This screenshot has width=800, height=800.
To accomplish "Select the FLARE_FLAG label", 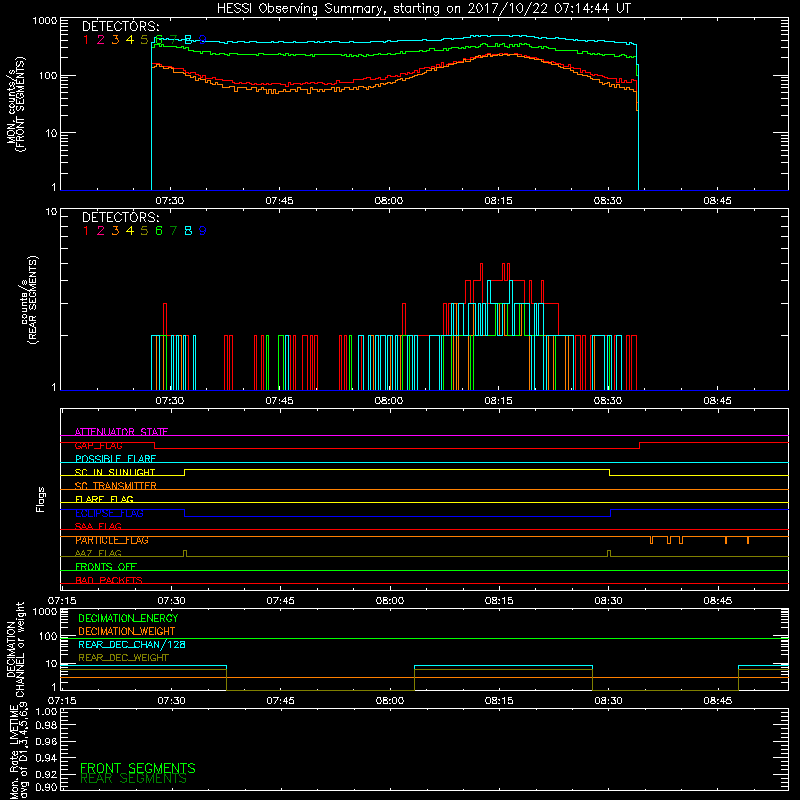I will pyautogui.click(x=104, y=499).
